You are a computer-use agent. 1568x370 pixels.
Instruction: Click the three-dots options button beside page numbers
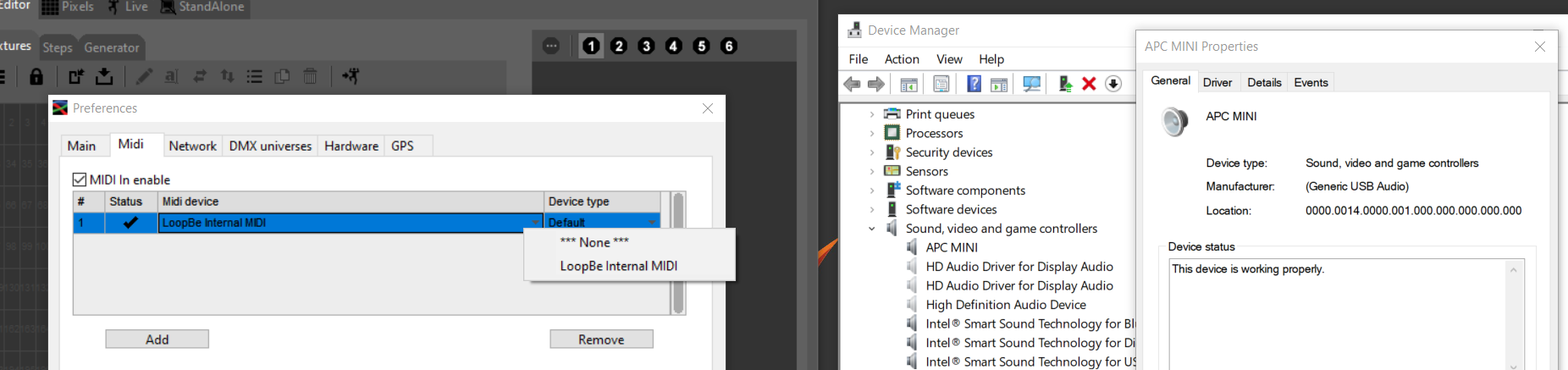551,46
